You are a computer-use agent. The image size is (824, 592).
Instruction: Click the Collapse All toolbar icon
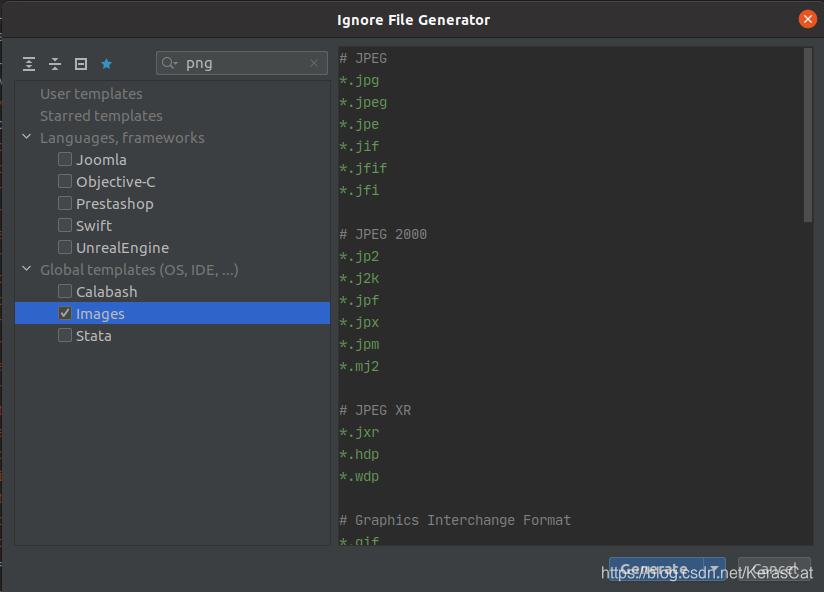55,64
